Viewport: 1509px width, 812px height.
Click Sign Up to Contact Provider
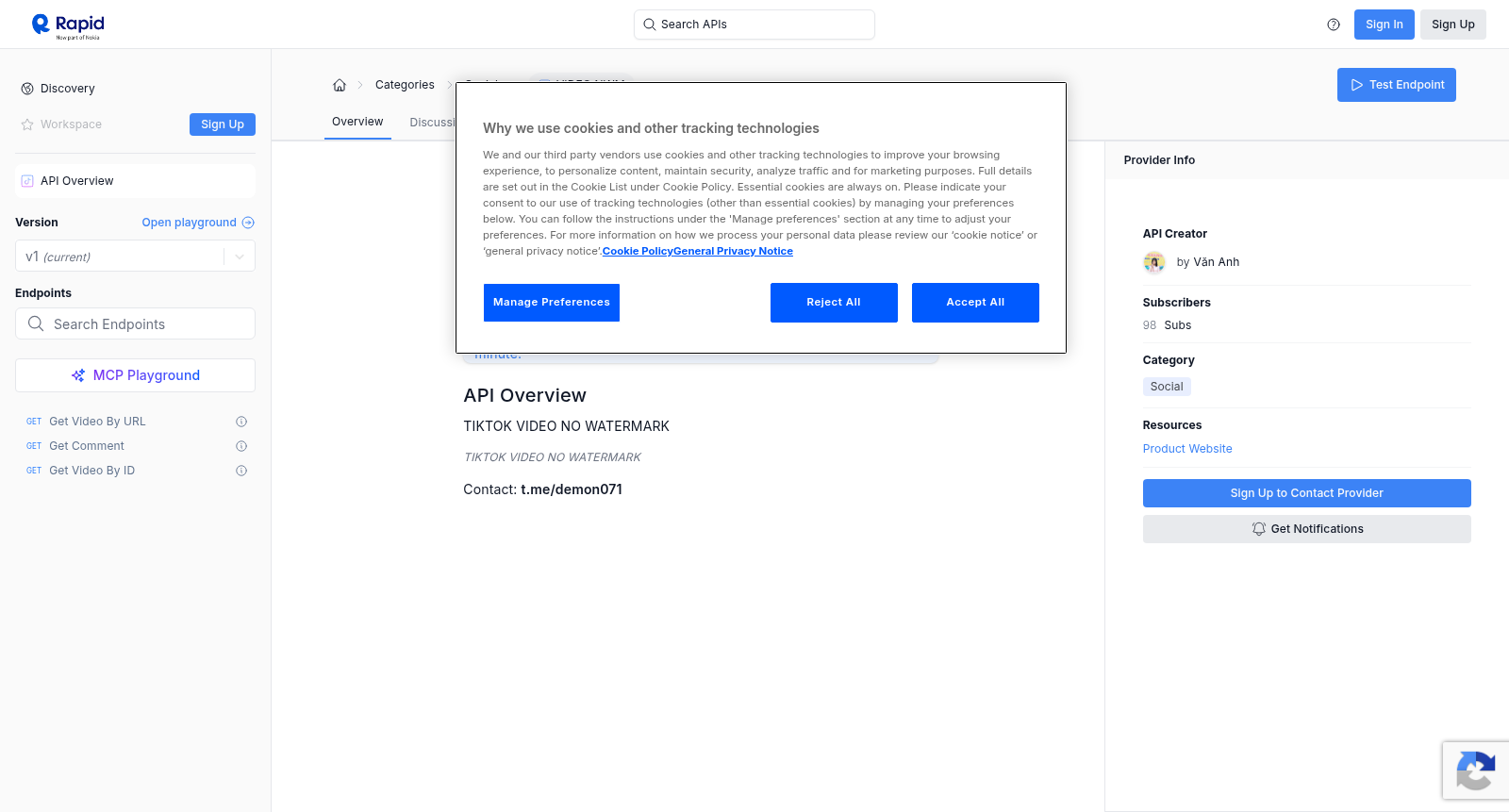tap(1307, 493)
